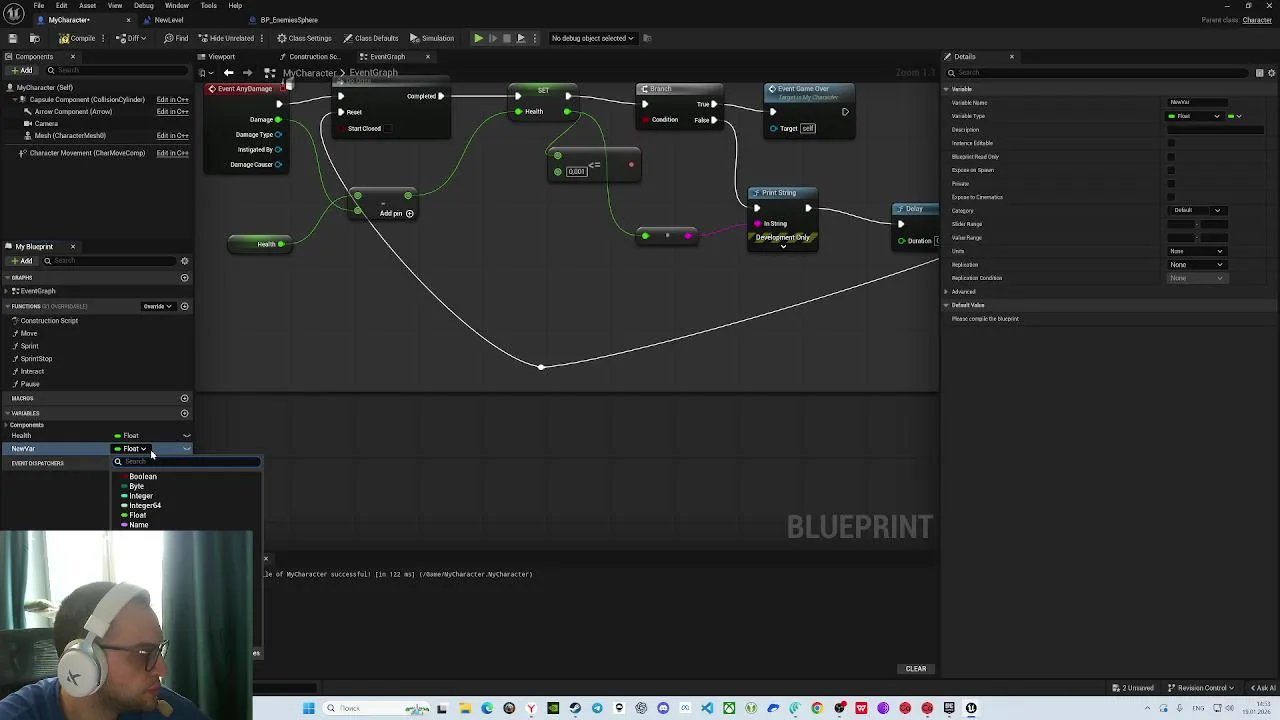Image resolution: width=1280 pixels, height=720 pixels.
Task: Click the variable type search field
Action: [x=187, y=462]
